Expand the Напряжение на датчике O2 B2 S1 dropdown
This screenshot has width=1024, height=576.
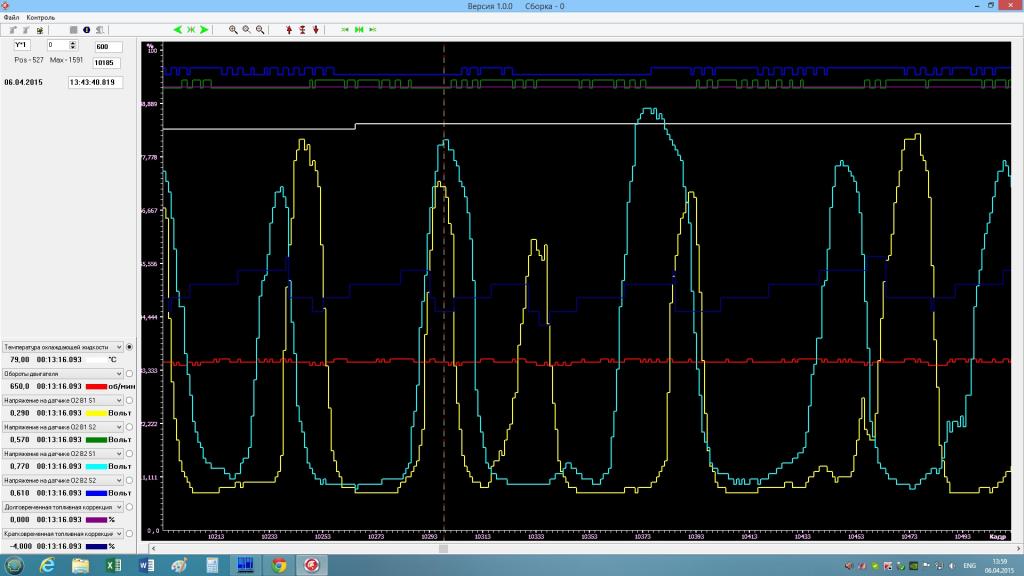point(118,454)
